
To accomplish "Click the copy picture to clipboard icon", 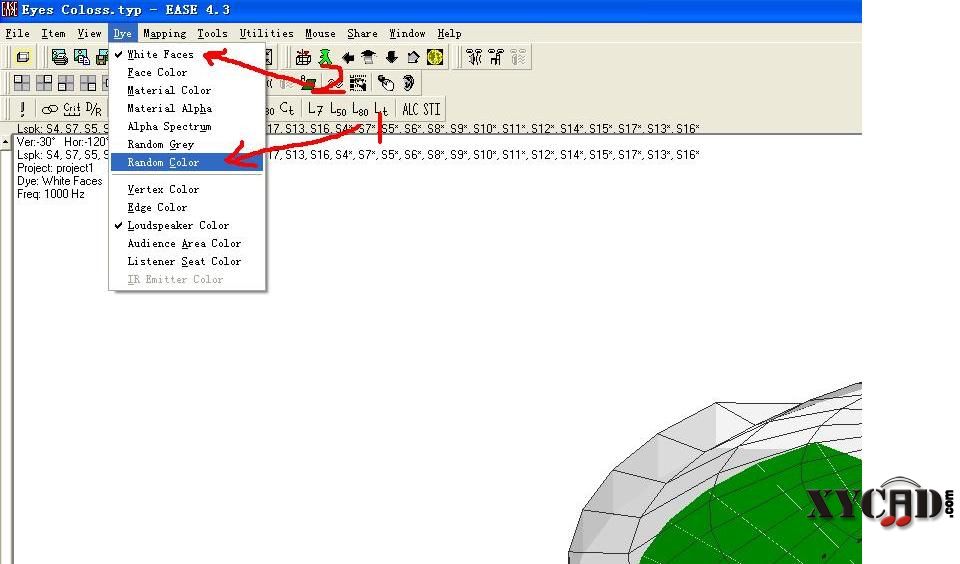I will click(x=81, y=58).
